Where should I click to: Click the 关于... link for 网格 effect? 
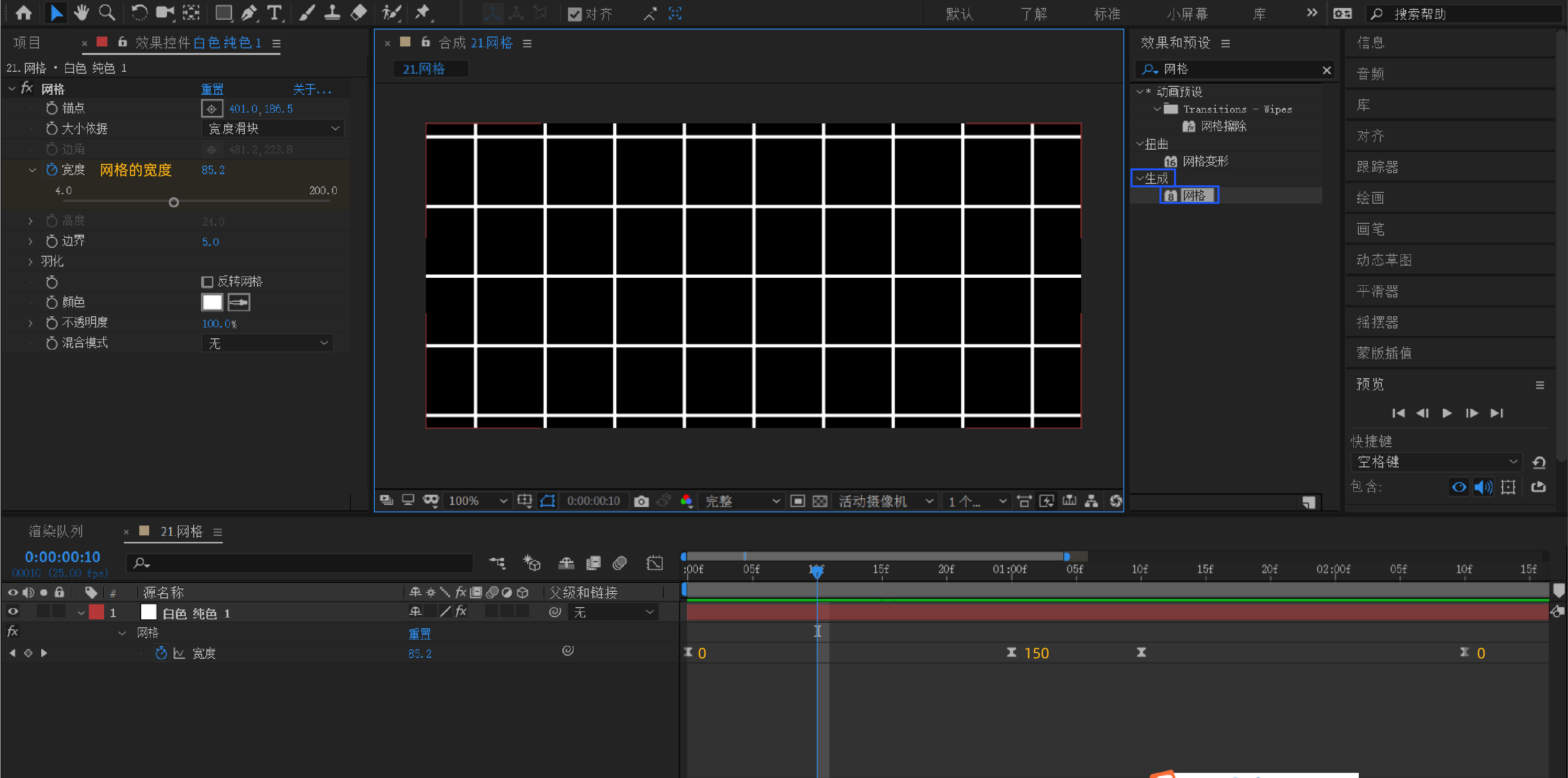pos(311,90)
